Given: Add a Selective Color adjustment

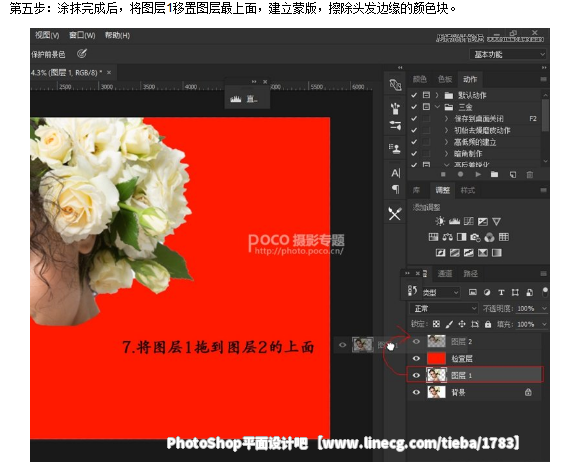Looking at the screenshot, I should [483, 253].
